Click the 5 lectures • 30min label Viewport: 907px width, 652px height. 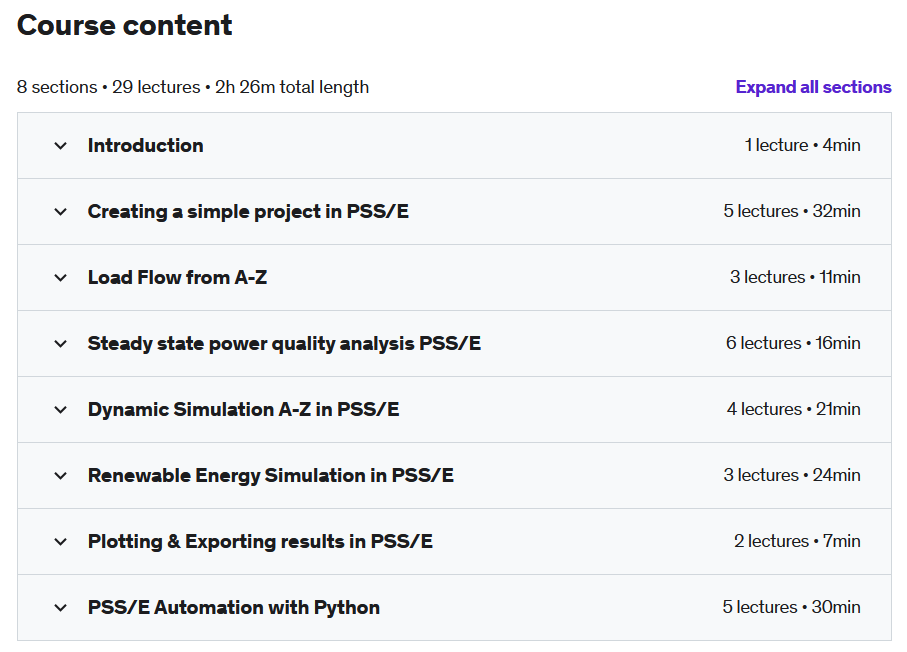[791, 607]
